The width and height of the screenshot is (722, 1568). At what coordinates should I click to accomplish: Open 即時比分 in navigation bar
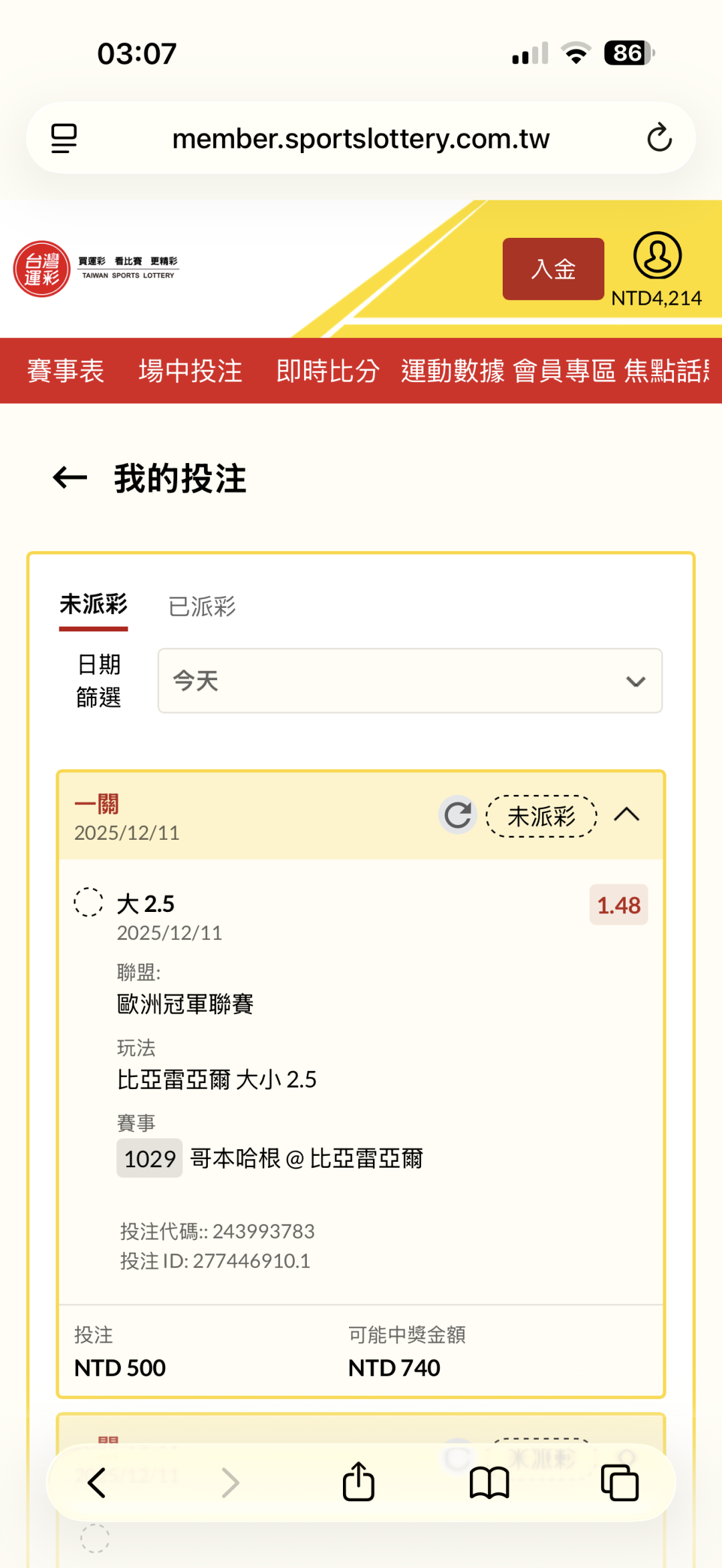pos(328,371)
